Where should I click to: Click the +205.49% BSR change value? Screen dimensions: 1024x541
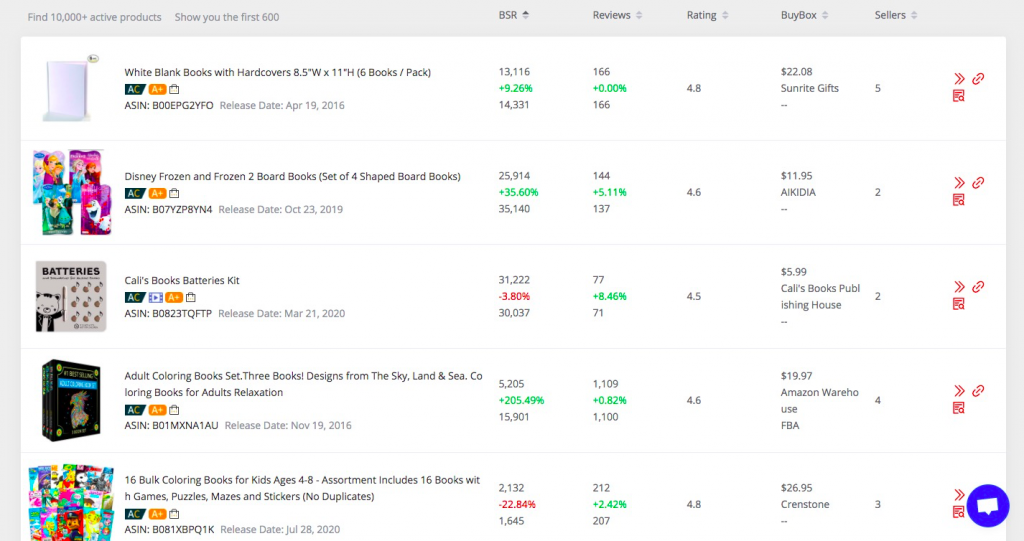click(521, 401)
